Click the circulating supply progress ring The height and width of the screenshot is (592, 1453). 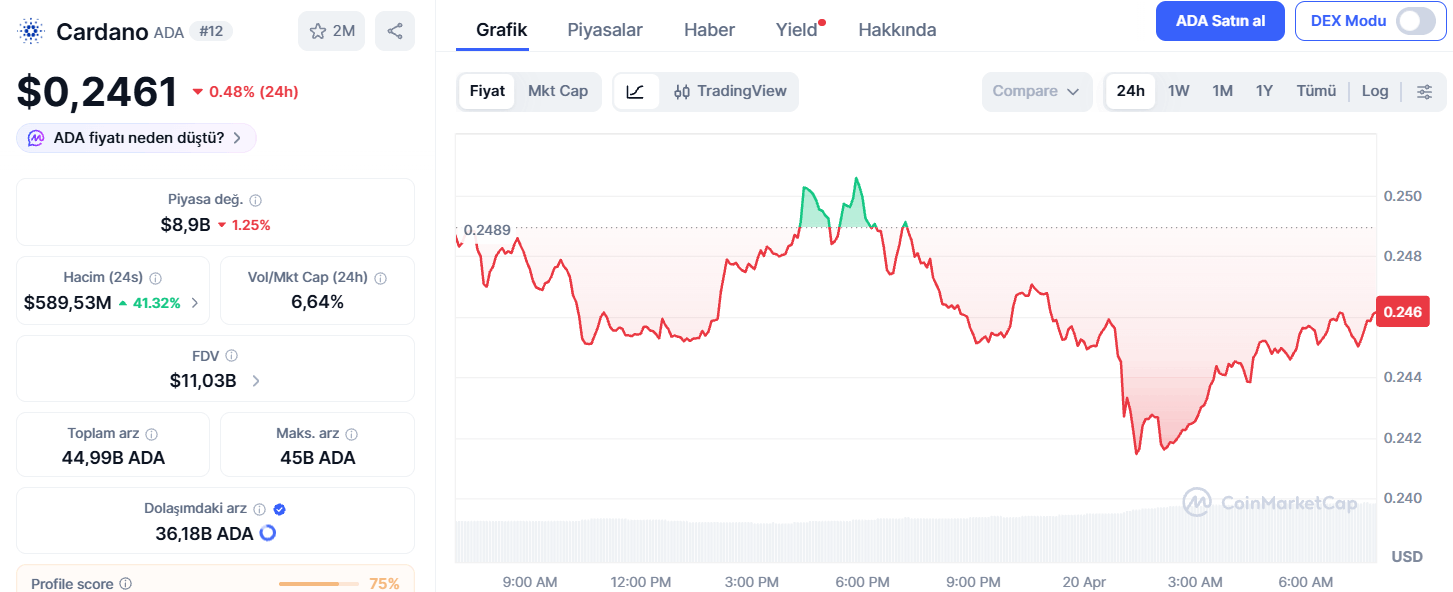click(x=267, y=533)
